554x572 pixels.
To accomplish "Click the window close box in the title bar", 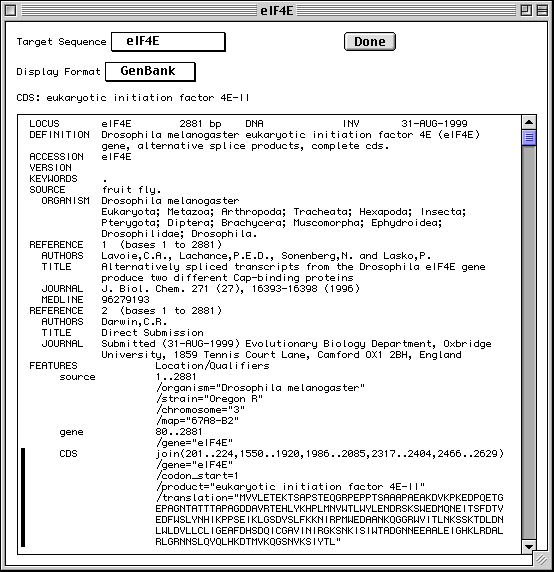I will click(x=11, y=11).
